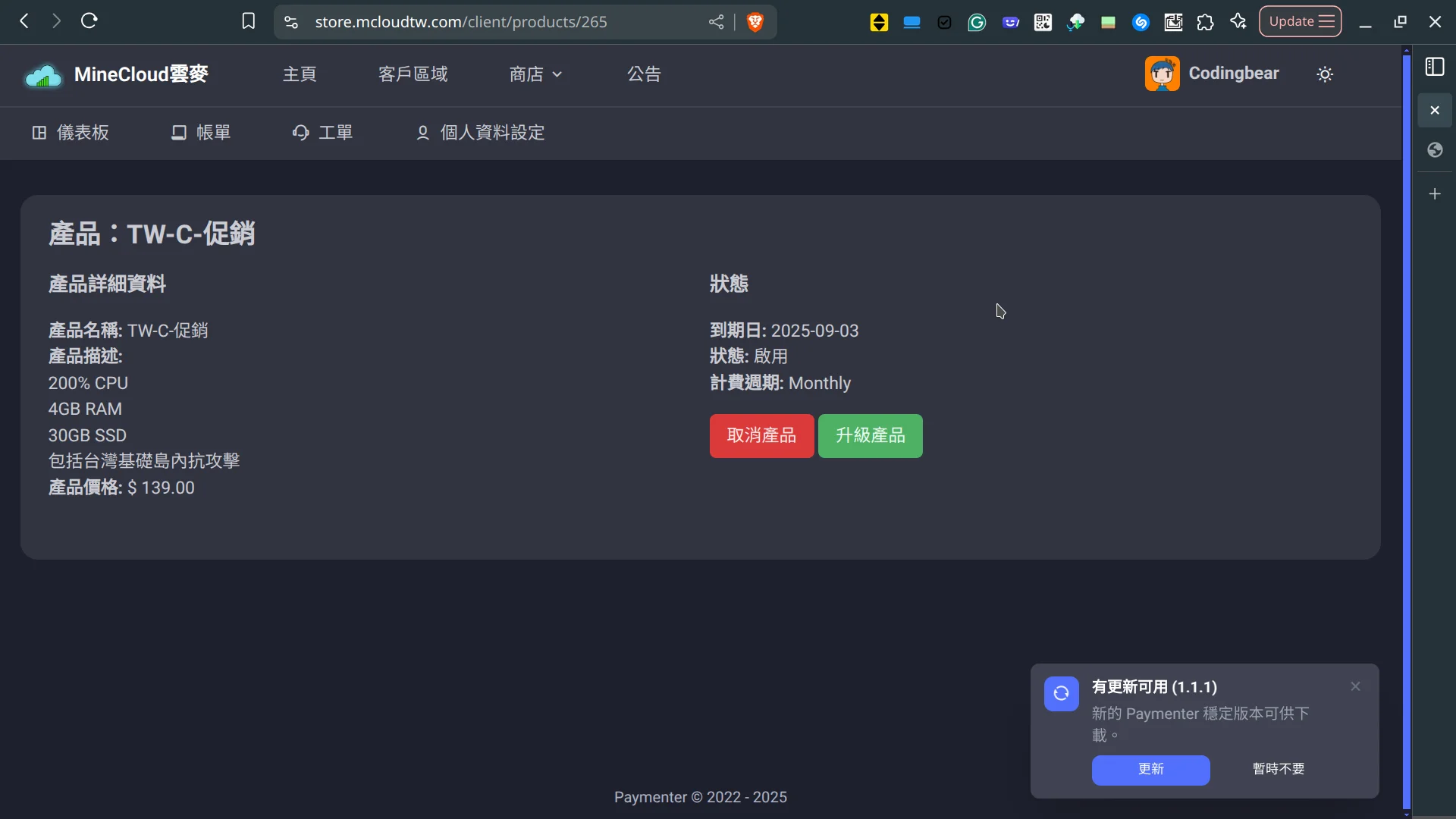Reload the page with refresh icon

89,21
